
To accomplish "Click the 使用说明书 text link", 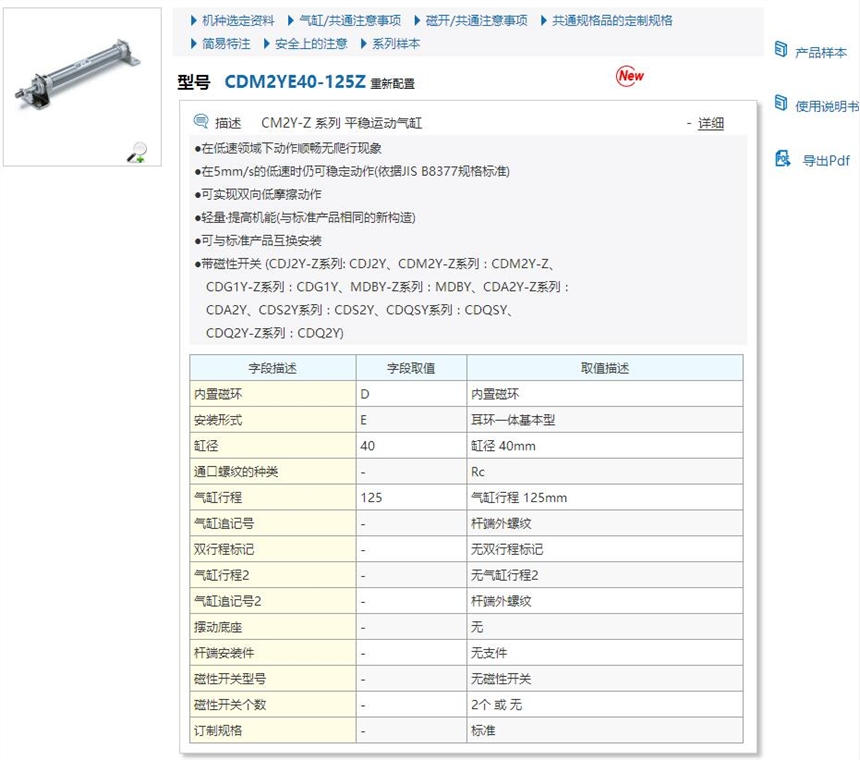I will pos(827,106).
